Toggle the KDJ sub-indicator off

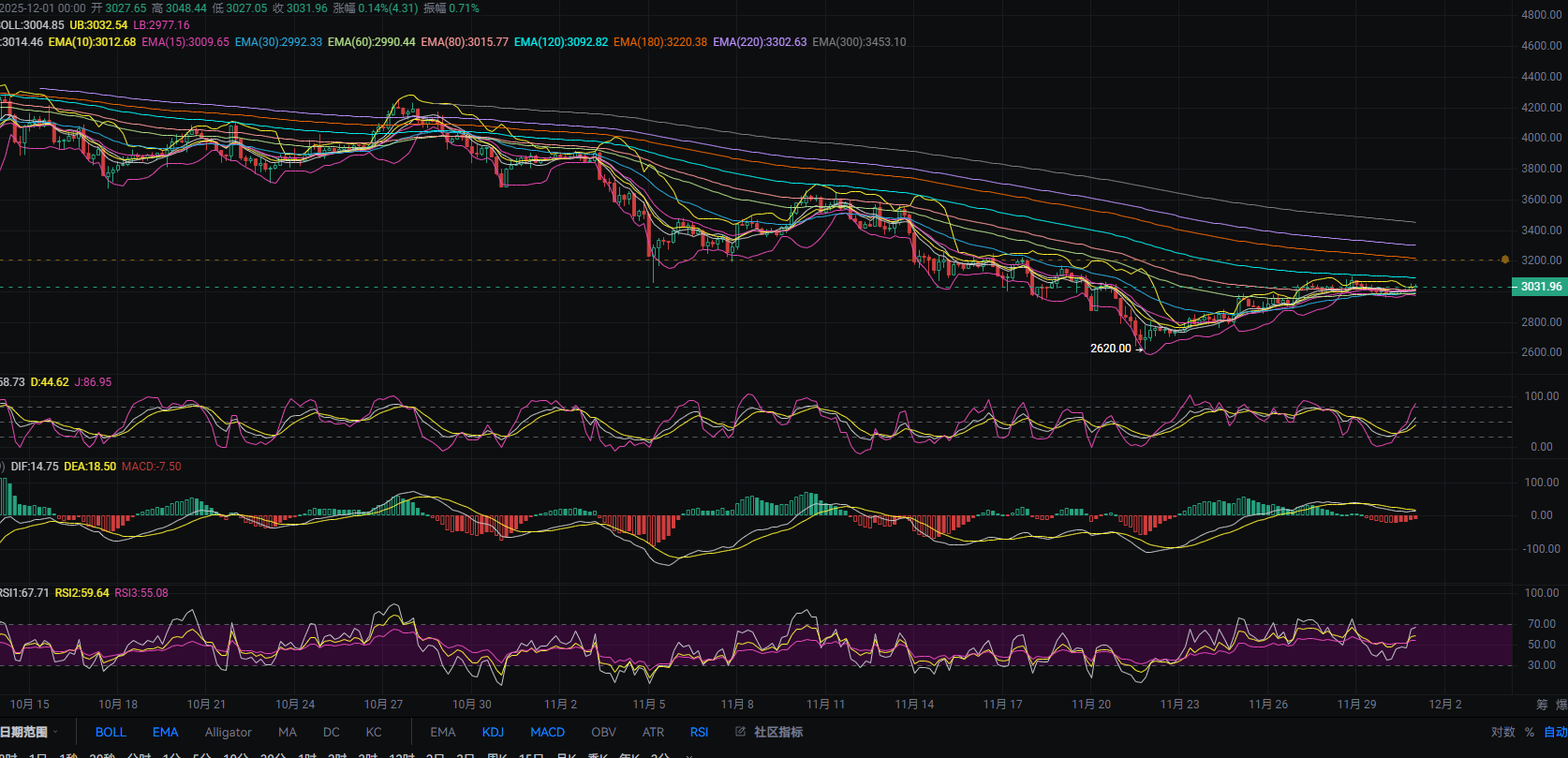(x=493, y=732)
